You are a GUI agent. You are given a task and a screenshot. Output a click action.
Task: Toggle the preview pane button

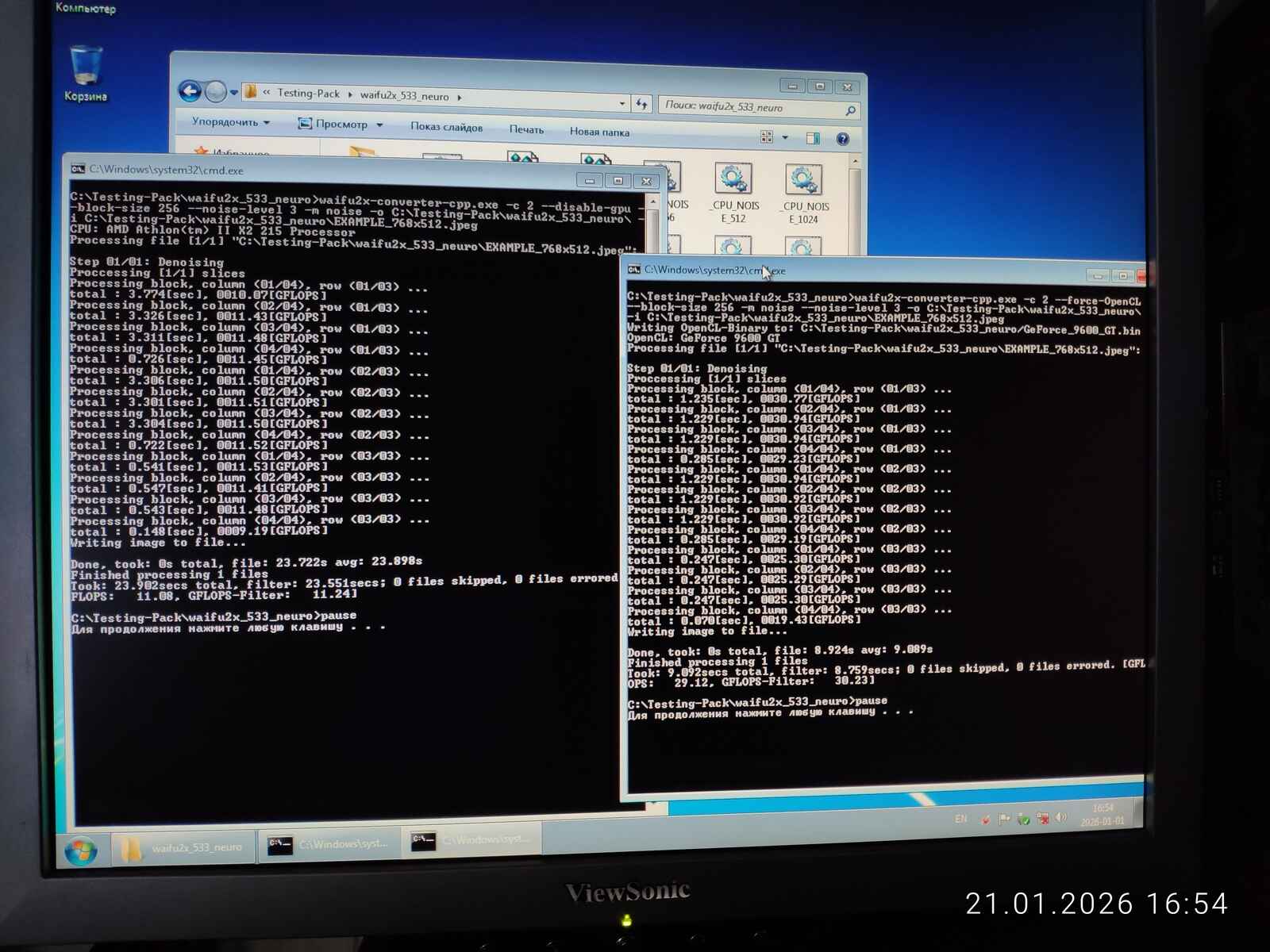[x=813, y=139]
